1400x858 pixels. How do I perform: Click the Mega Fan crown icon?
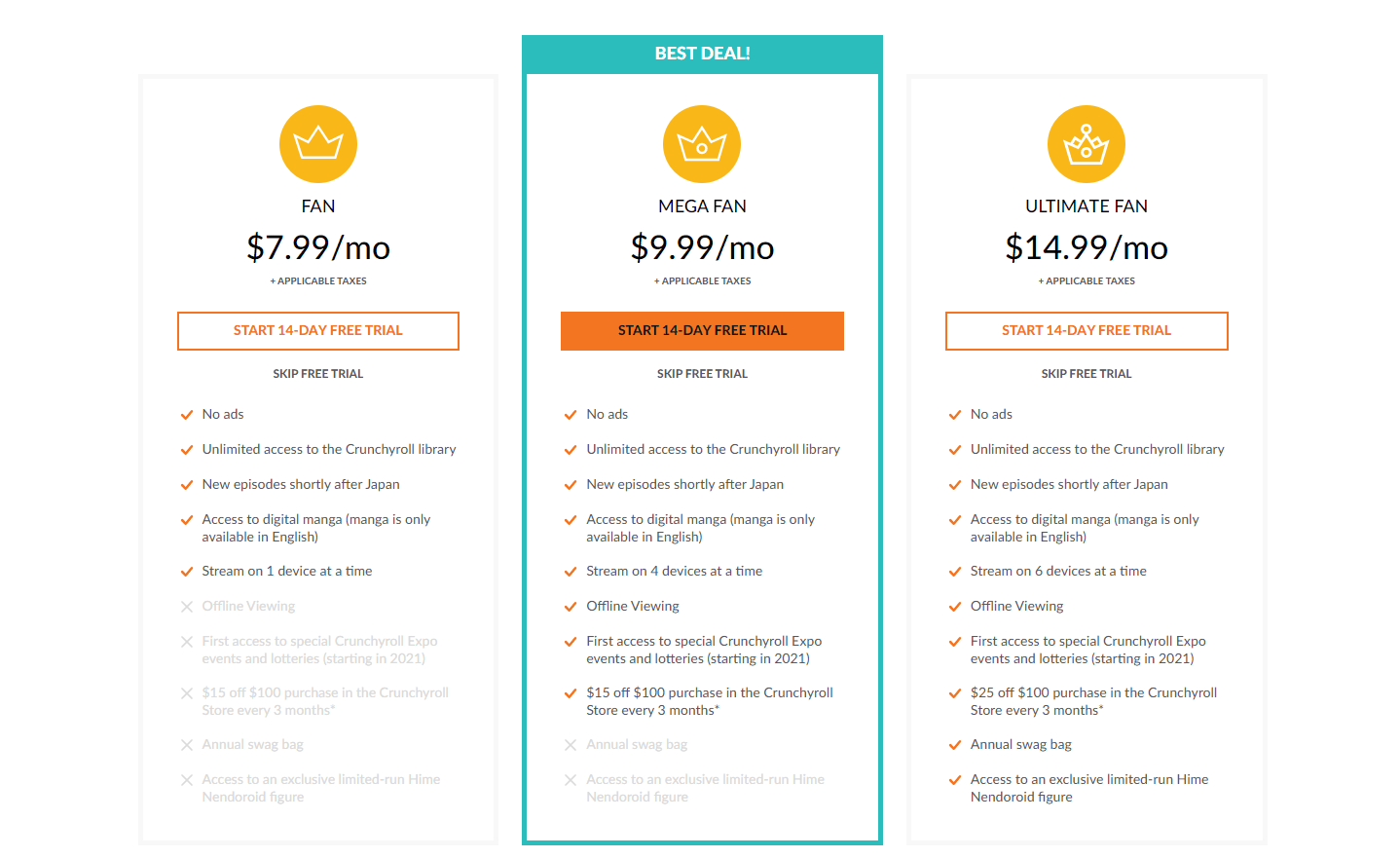click(702, 144)
